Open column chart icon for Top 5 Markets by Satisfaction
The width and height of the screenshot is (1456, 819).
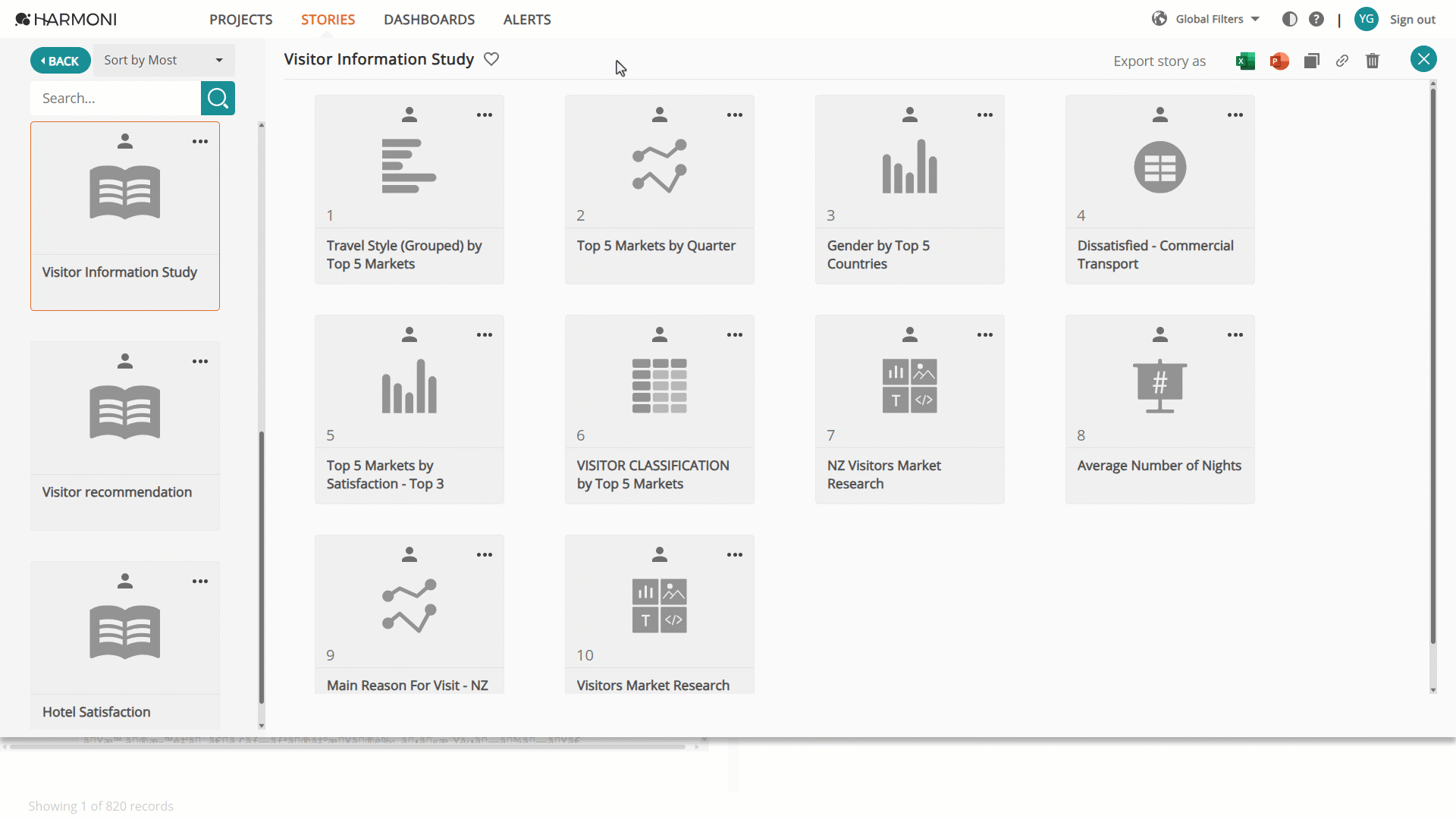point(409,386)
